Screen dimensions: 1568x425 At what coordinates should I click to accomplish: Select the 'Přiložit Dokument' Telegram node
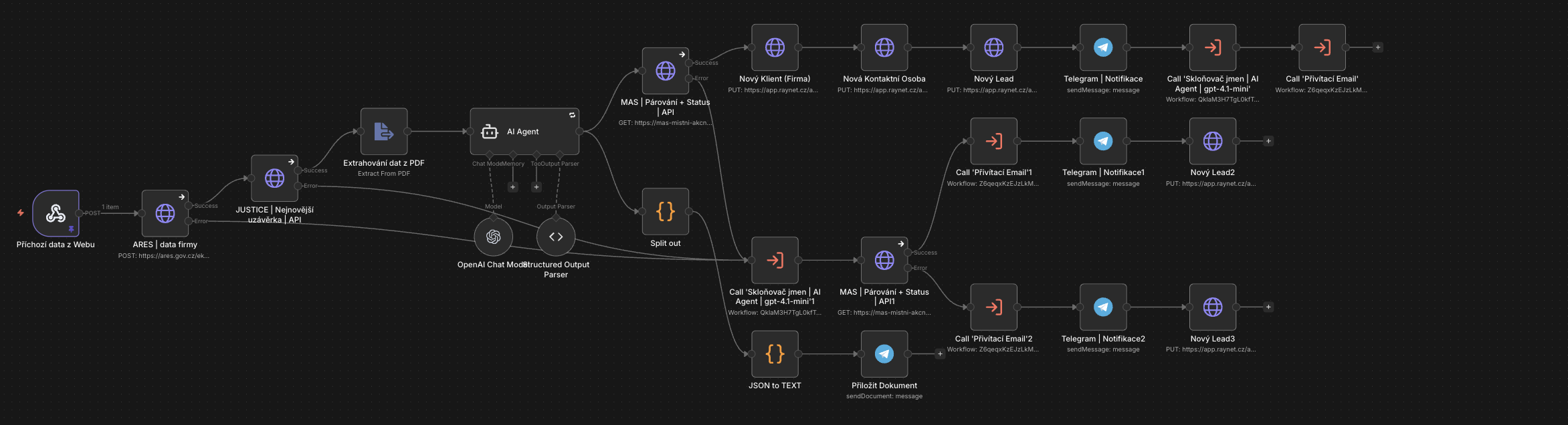pyautogui.click(x=884, y=354)
